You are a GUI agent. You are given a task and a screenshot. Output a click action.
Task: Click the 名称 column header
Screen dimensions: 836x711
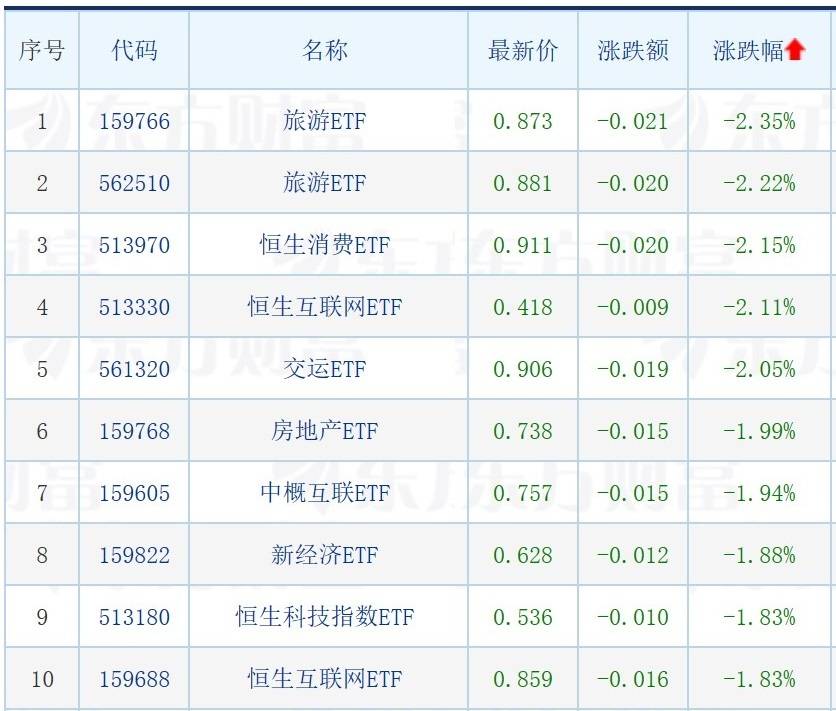point(325,51)
